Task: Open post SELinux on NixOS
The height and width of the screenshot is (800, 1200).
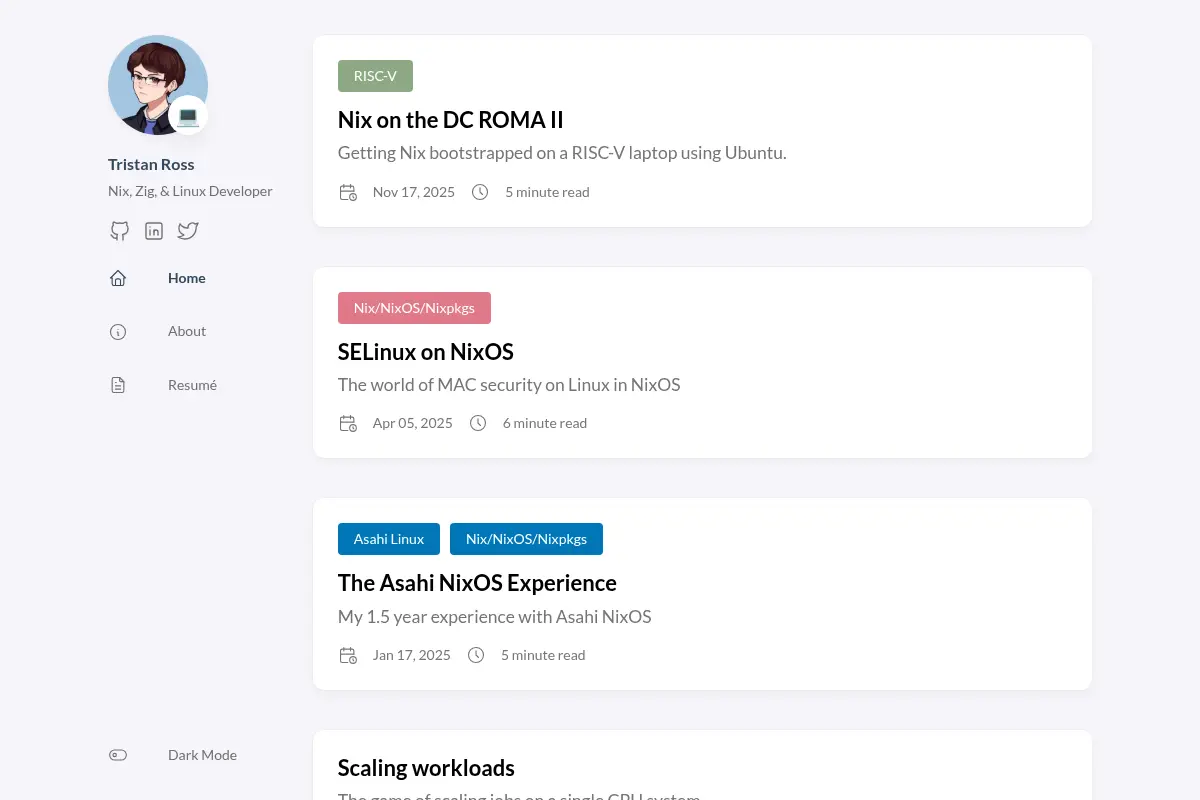Action: click(x=426, y=352)
